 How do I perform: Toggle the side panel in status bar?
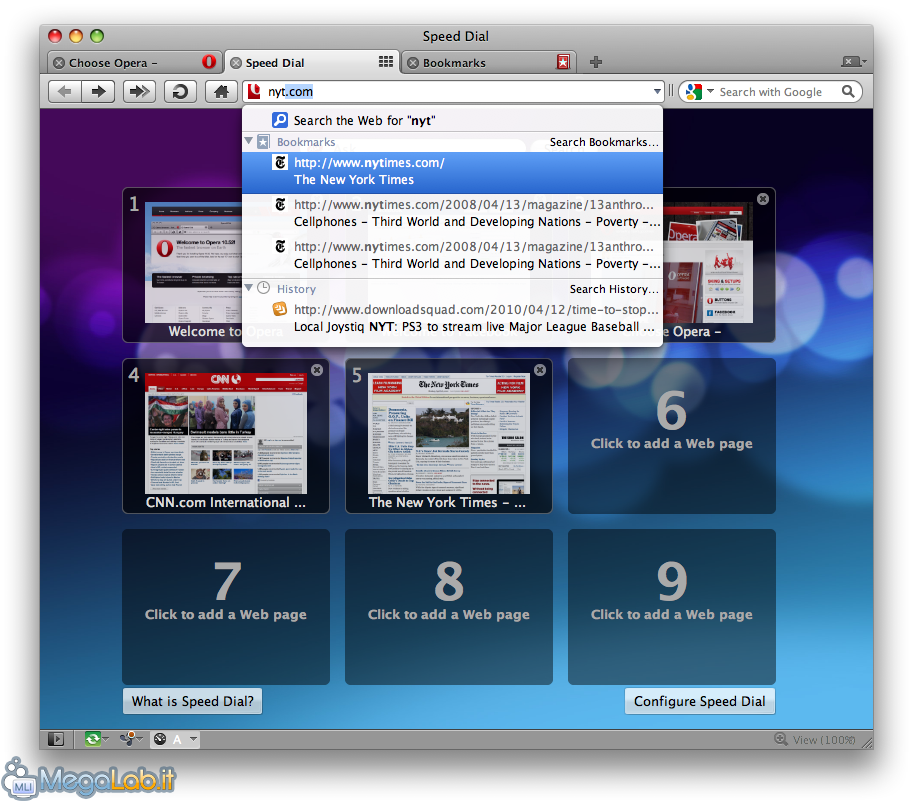point(56,739)
